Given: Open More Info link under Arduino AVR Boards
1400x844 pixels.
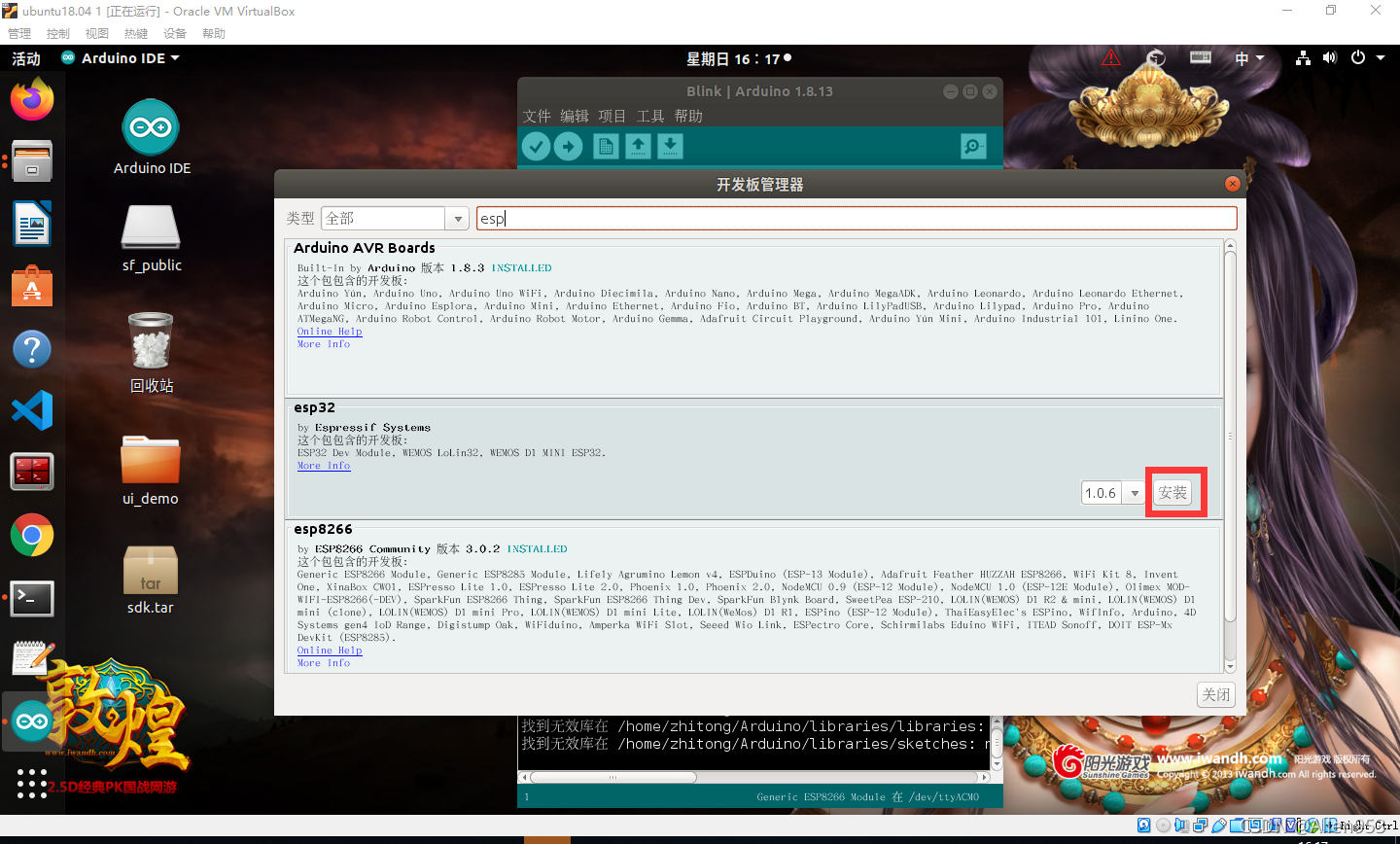Looking at the screenshot, I should coord(324,344).
